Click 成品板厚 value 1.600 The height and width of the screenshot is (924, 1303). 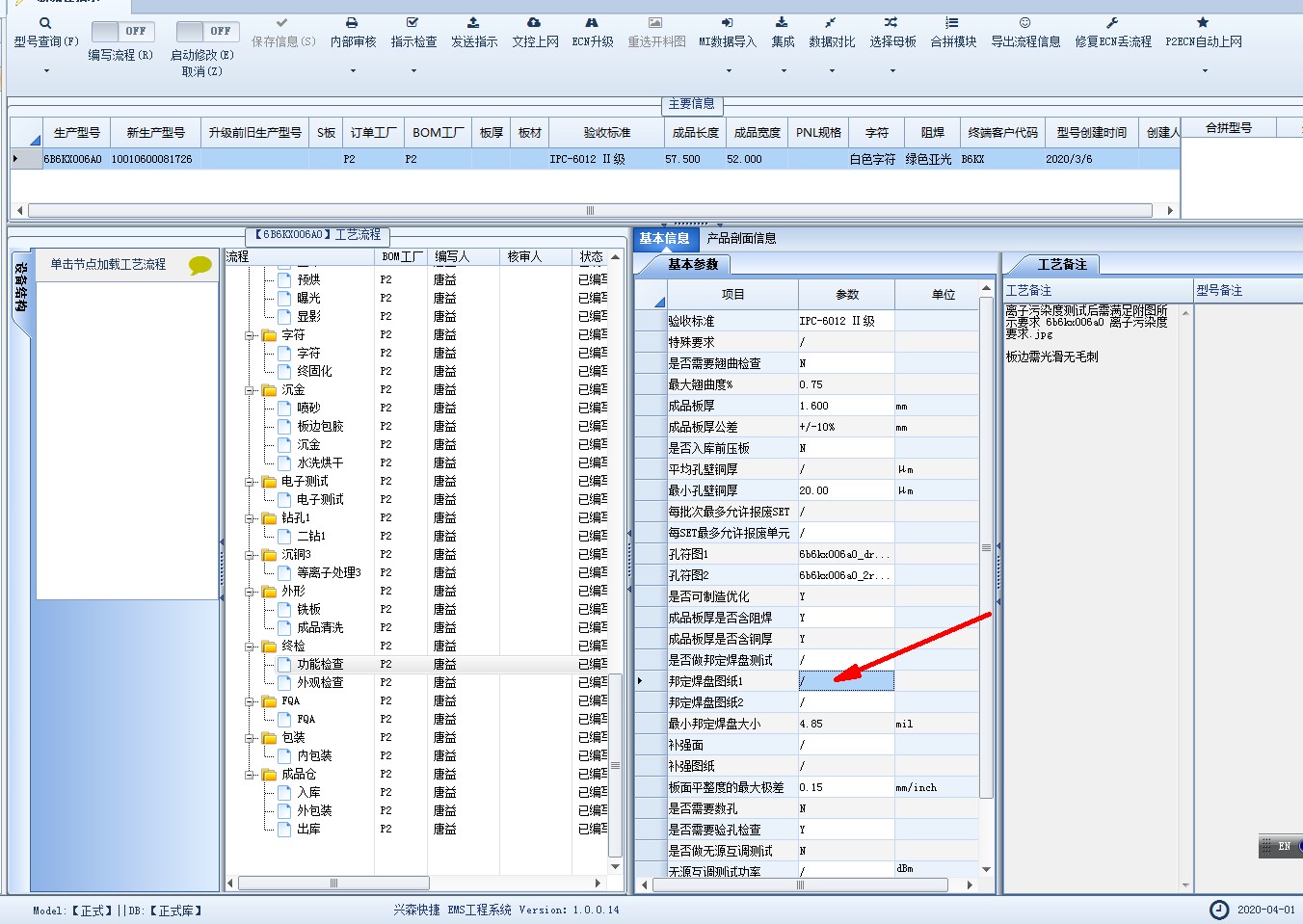846,406
